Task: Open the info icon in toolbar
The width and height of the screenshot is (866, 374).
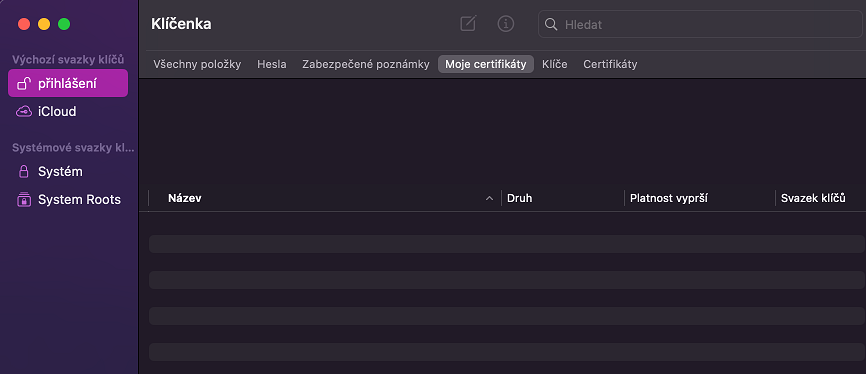Action: pyautogui.click(x=505, y=24)
